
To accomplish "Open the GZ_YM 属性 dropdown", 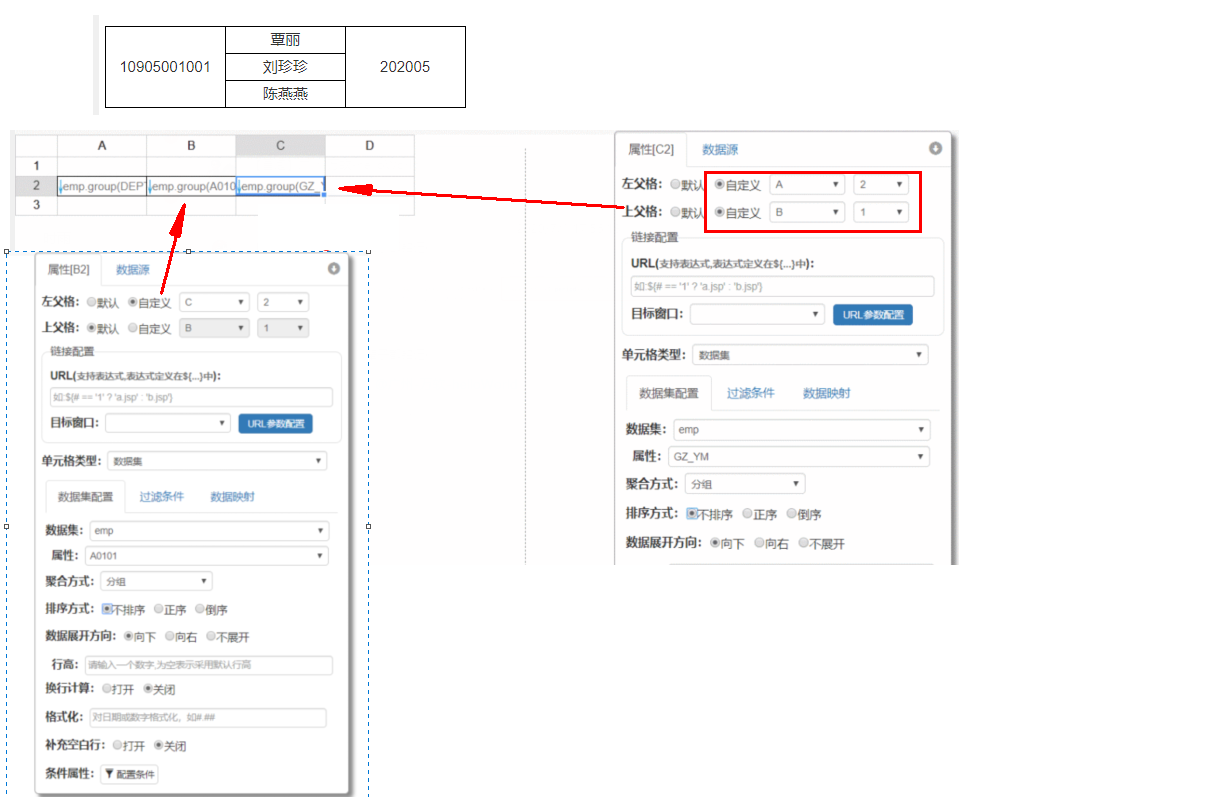I will coord(798,456).
